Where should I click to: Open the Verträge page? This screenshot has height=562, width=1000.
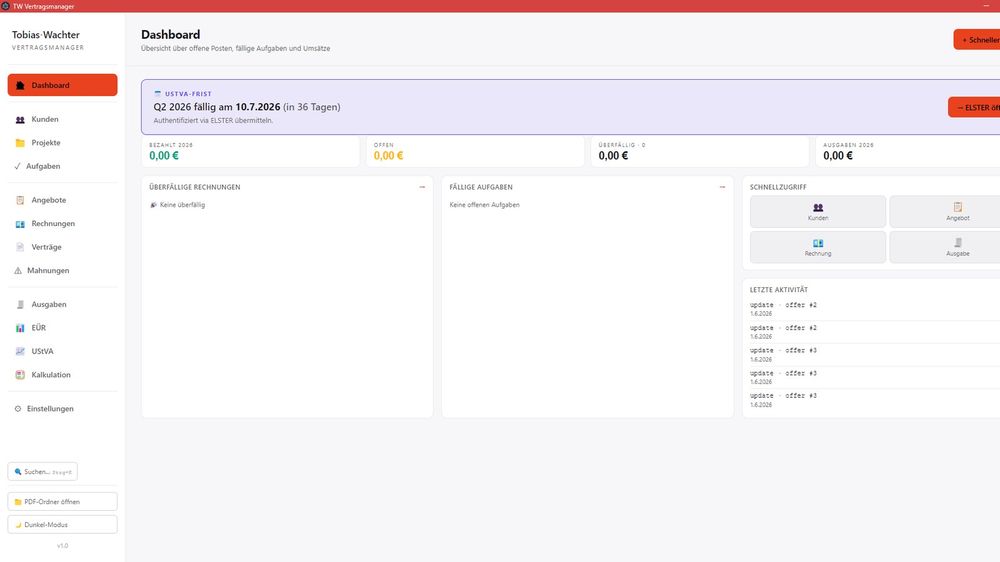62,247
